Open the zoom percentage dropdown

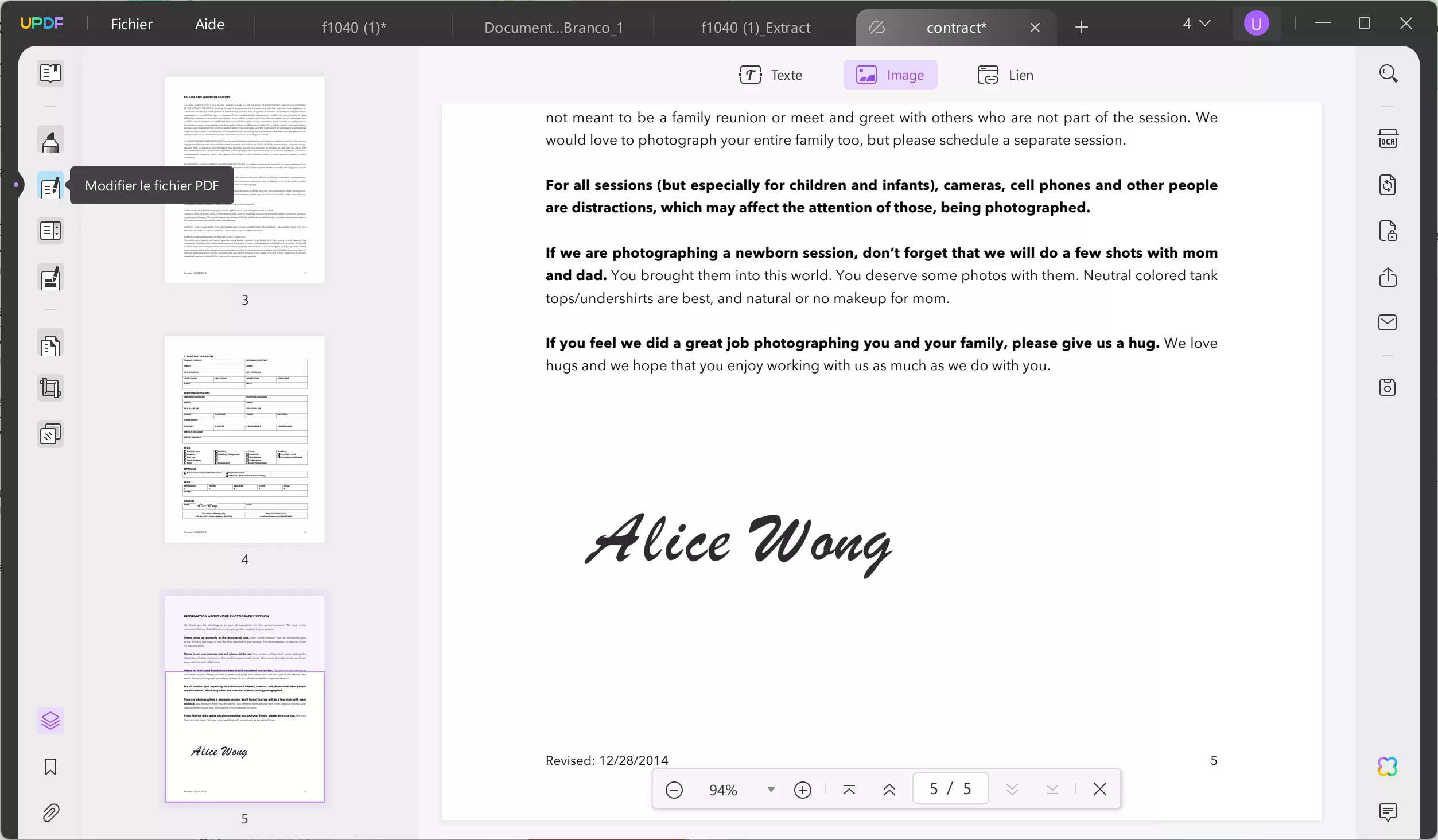pos(770,789)
